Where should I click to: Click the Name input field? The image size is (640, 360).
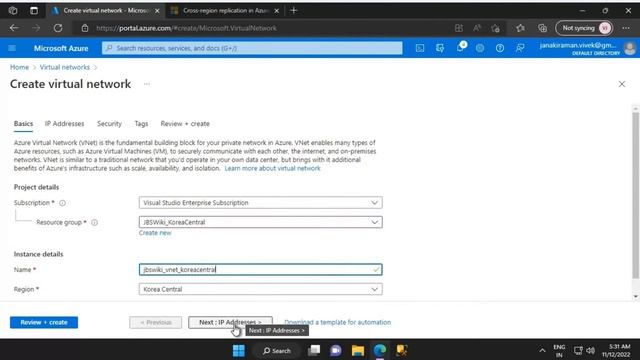pos(260,269)
